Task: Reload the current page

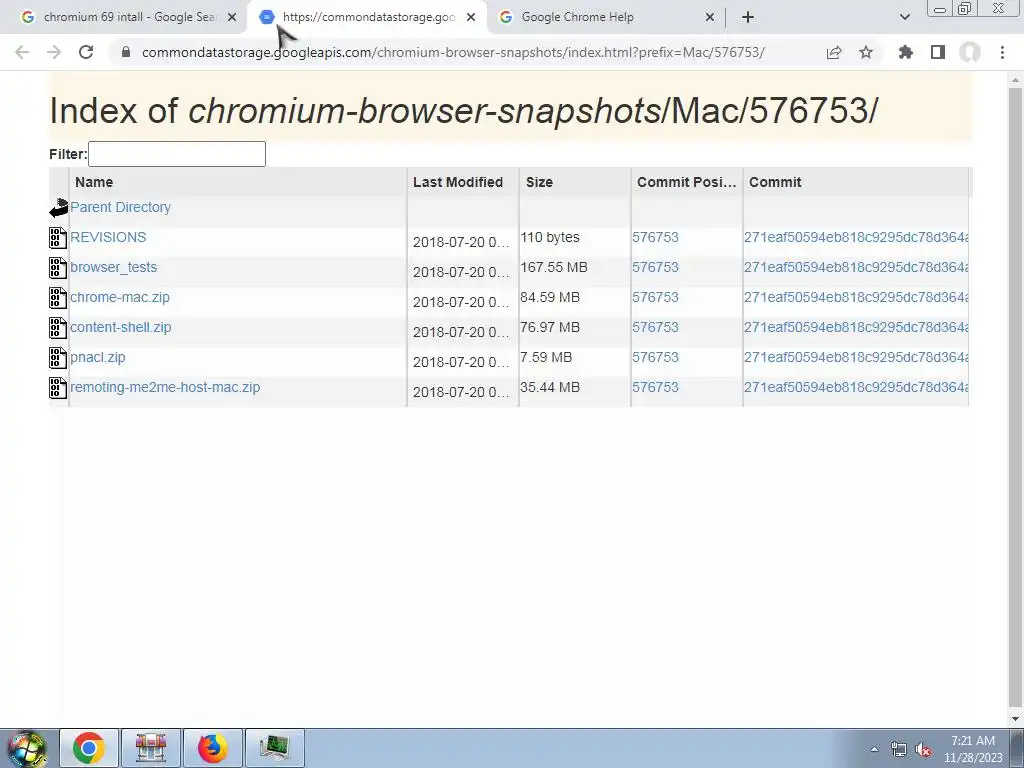Action: [86, 52]
